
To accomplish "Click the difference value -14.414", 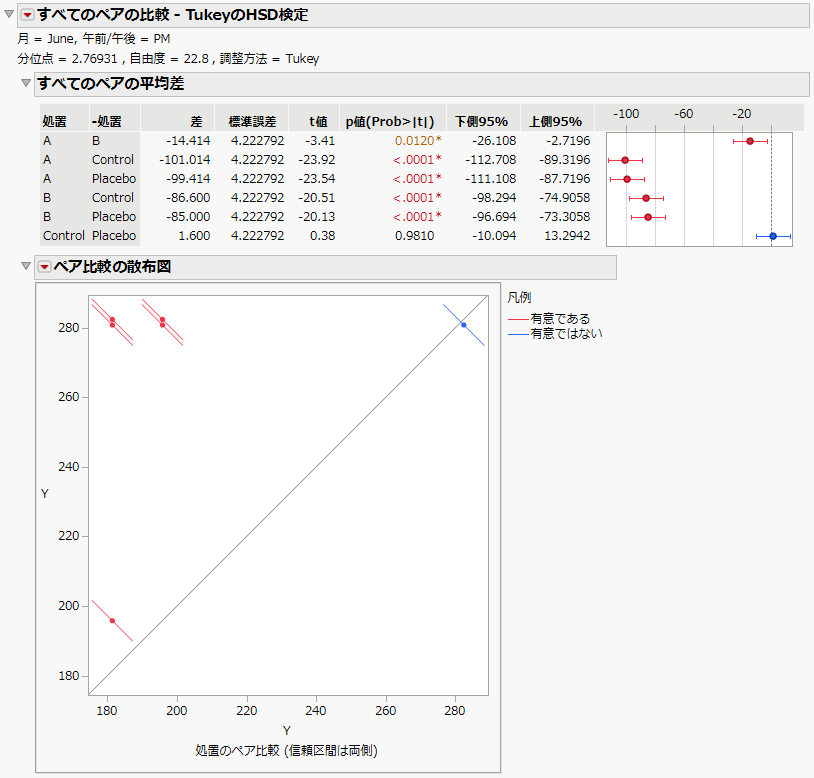I will point(188,141).
